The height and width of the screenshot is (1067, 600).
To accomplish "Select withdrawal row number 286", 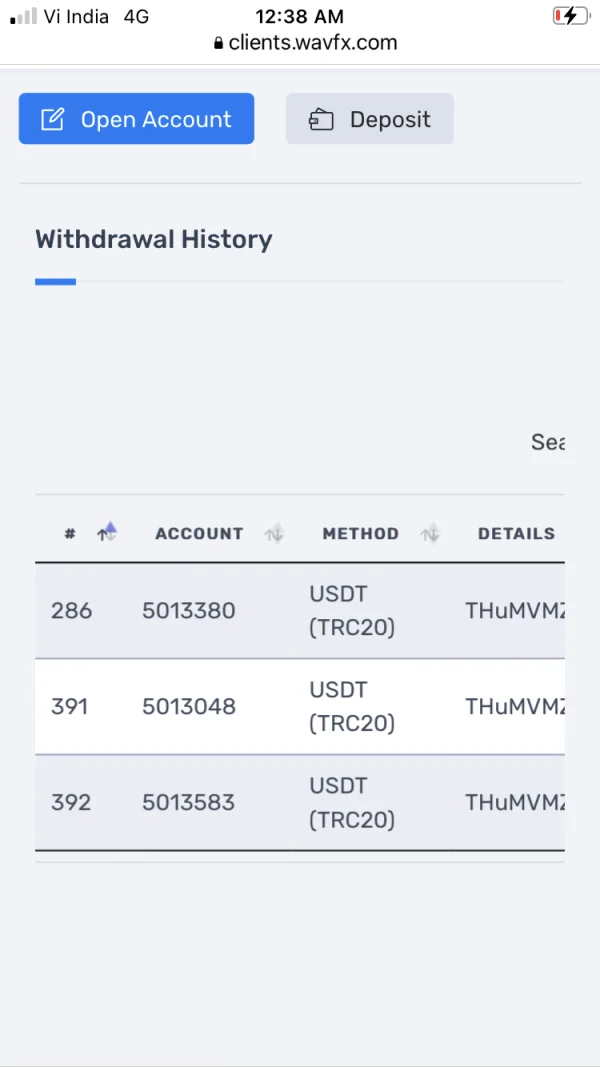I will pyautogui.click(x=71, y=611).
